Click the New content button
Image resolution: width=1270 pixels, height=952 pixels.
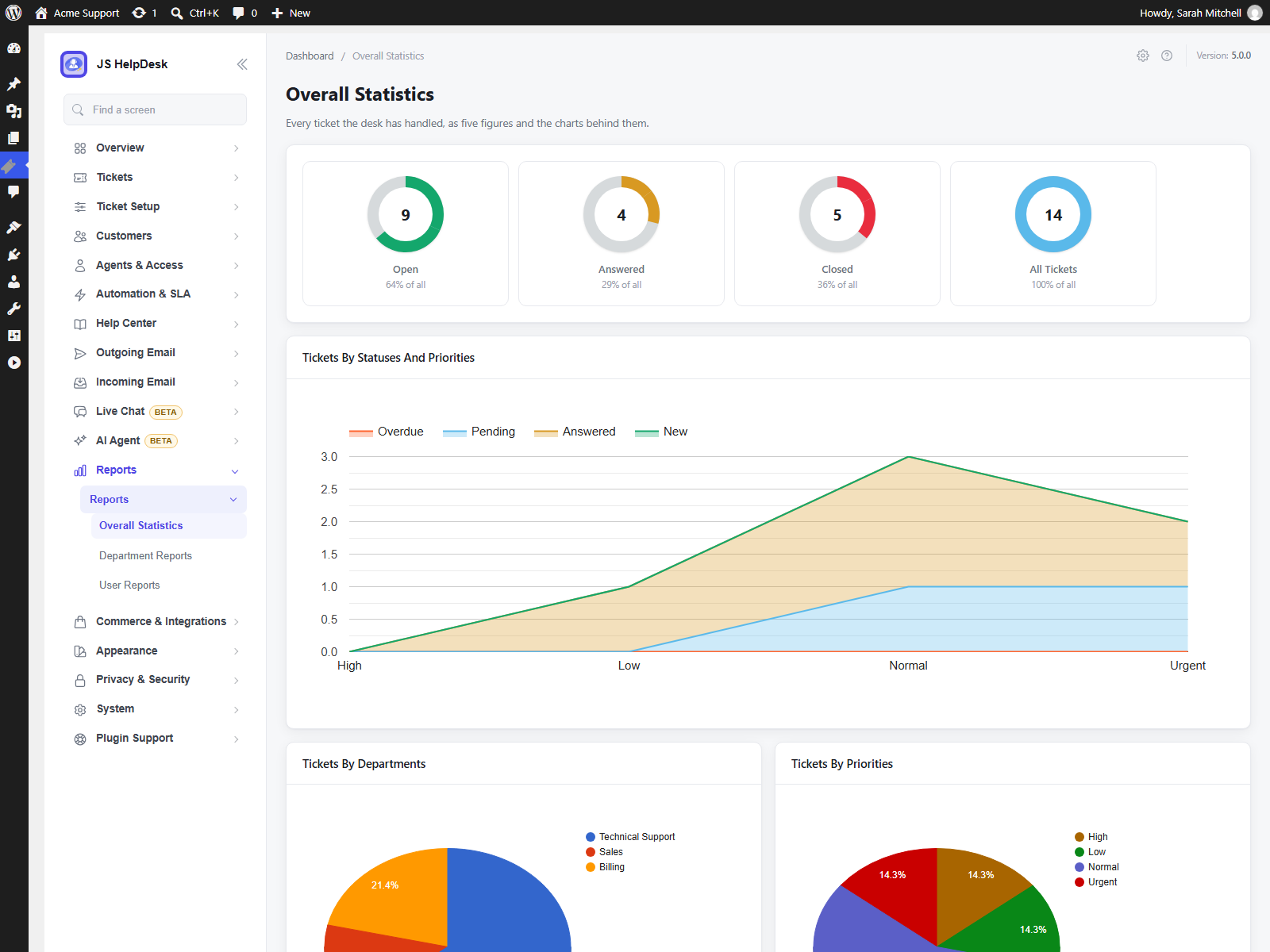click(291, 13)
